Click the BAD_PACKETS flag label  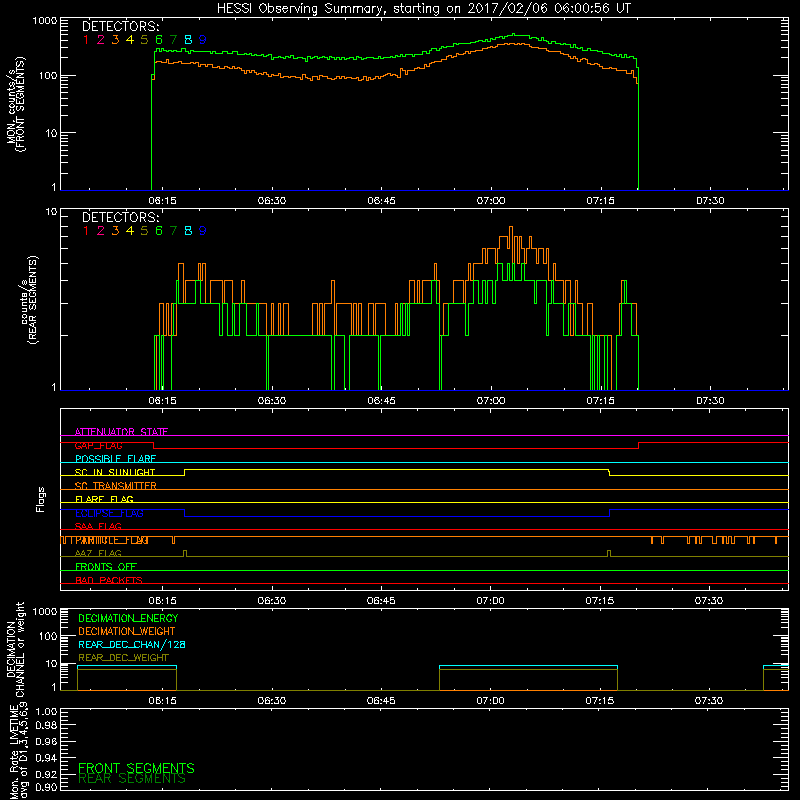coord(109,580)
